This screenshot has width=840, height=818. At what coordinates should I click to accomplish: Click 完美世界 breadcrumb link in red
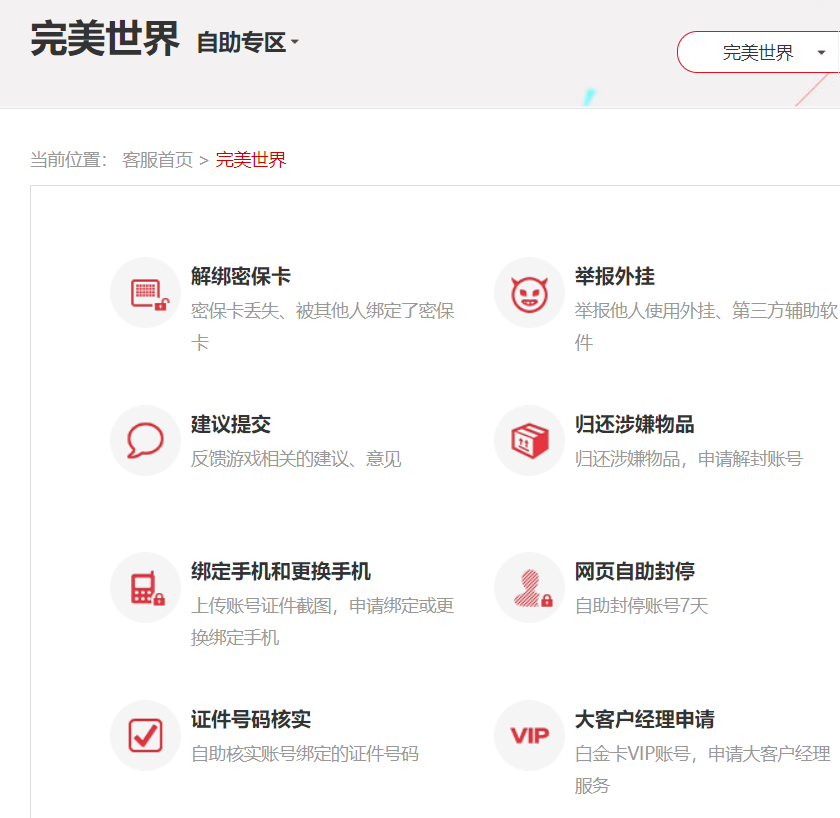tap(251, 160)
